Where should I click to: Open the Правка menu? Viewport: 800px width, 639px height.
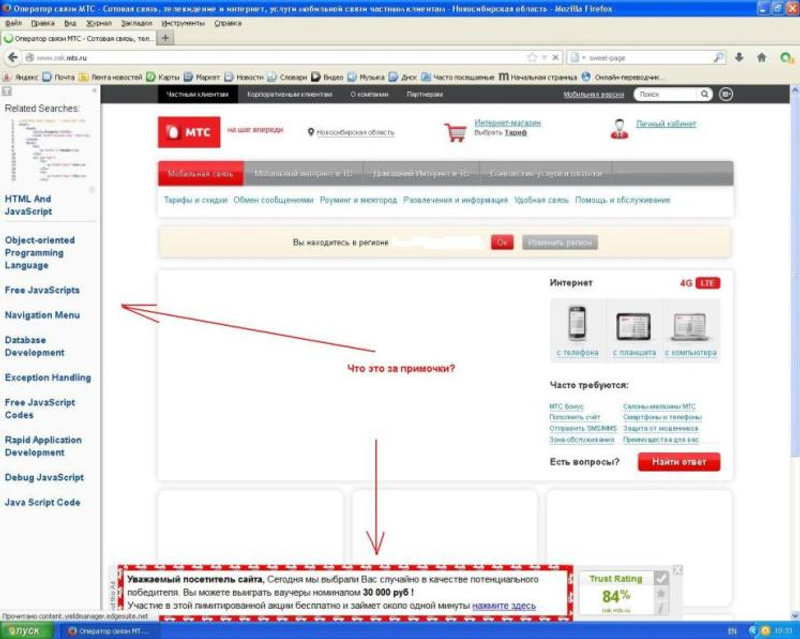pos(43,23)
